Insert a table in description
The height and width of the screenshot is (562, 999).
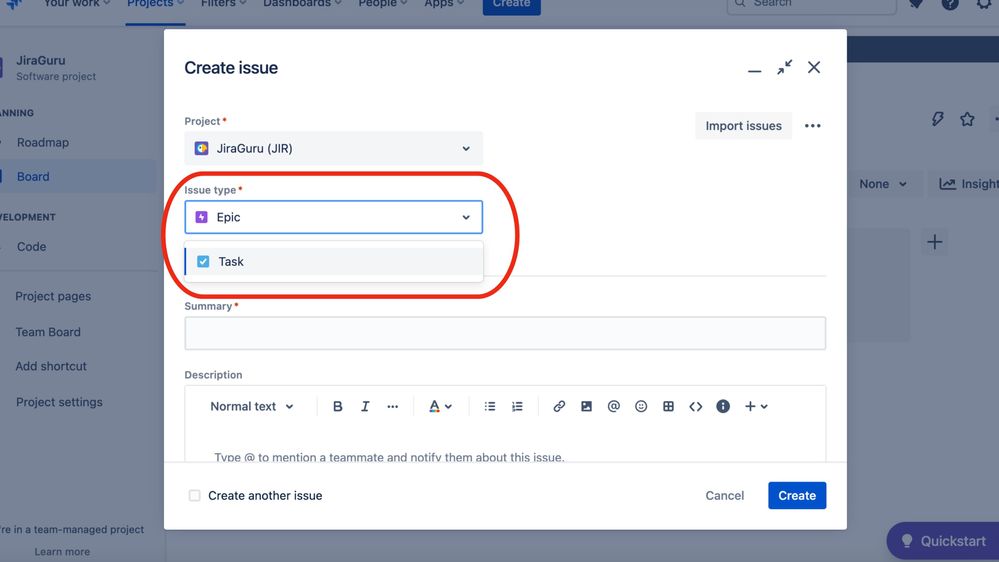[668, 407]
